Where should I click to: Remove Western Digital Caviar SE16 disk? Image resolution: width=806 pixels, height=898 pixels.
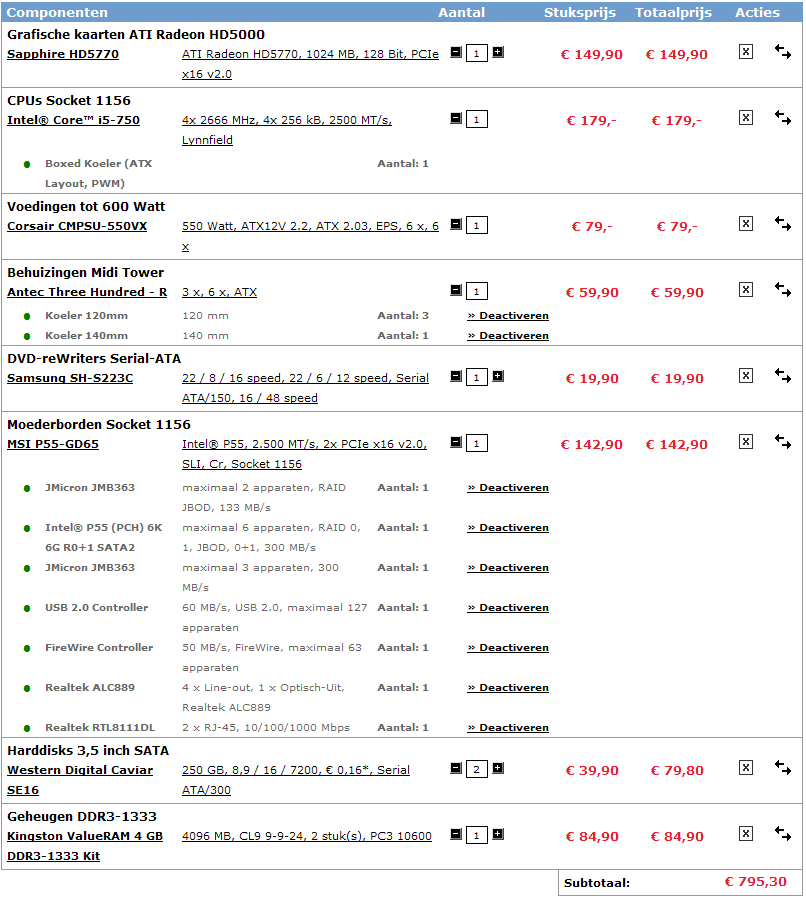pyautogui.click(x=746, y=768)
